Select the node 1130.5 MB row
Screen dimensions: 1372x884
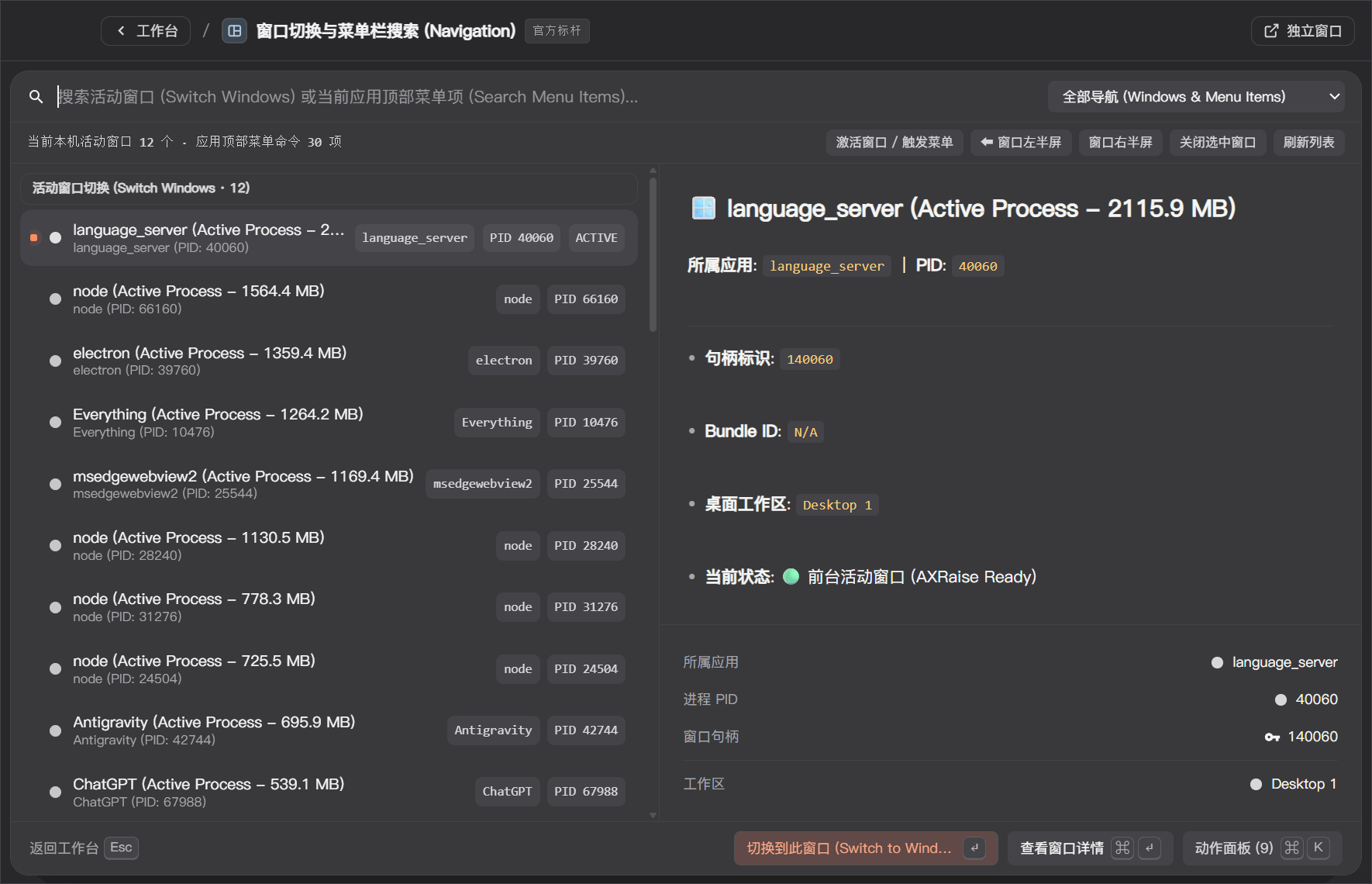click(x=329, y=546)
